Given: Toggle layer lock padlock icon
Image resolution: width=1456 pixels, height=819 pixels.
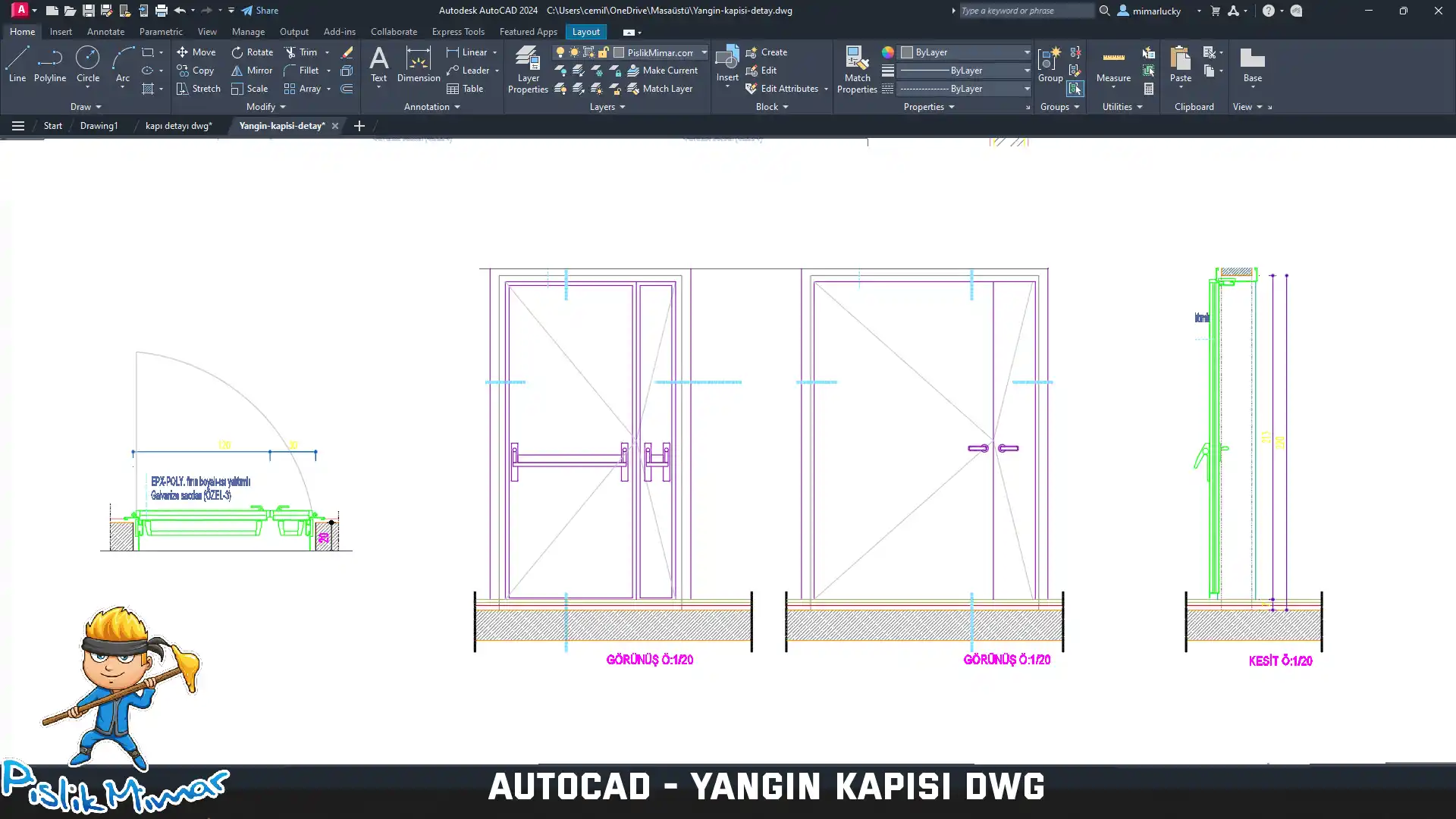Looking at the screenshot, I should pos(604,52).
